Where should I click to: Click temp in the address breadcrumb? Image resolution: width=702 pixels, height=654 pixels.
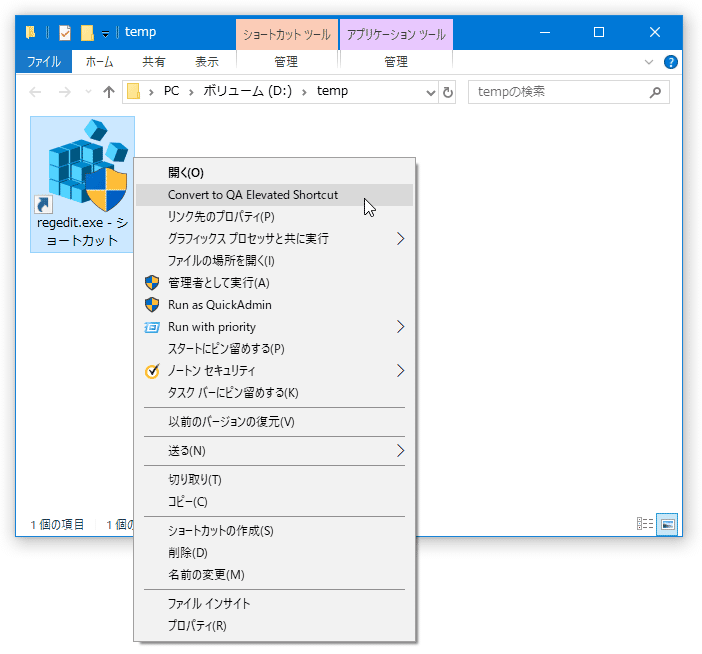pyautogui.click(x=332, y=91)
